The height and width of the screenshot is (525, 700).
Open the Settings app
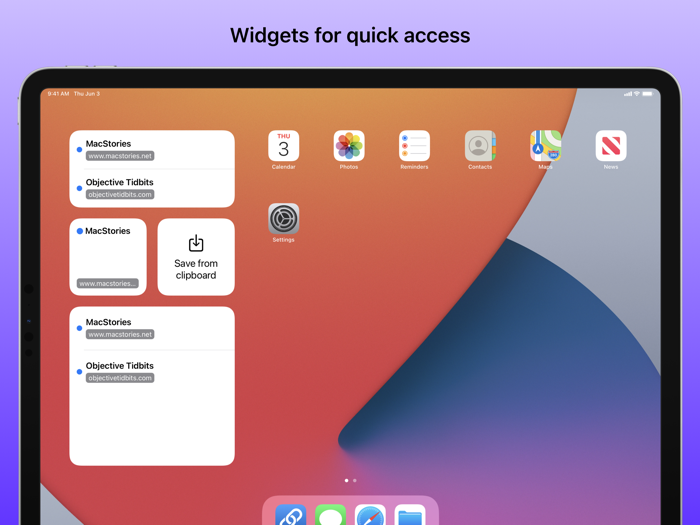point(283,219)
